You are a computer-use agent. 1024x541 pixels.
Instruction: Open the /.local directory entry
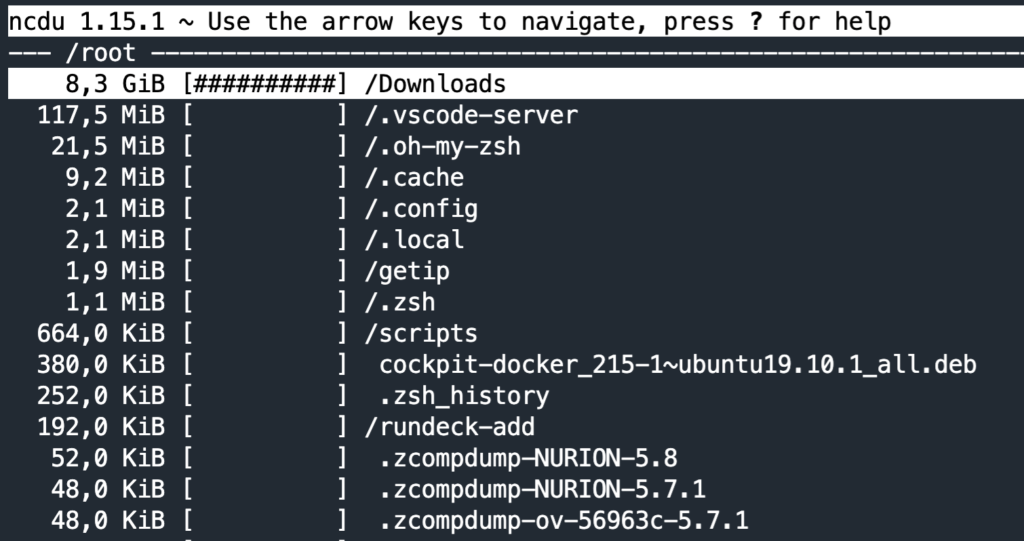click(x=414, y=240)
